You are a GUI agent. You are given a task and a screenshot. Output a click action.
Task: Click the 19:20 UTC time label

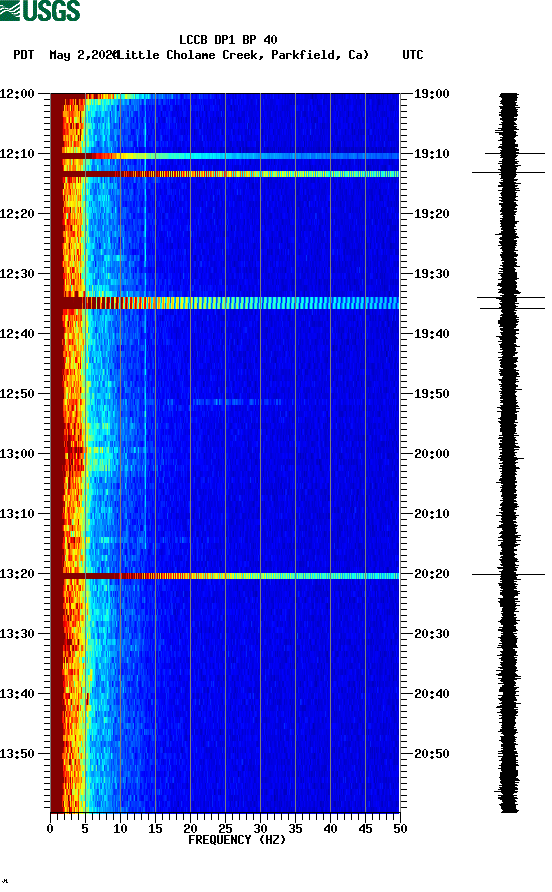coord(431,214)
